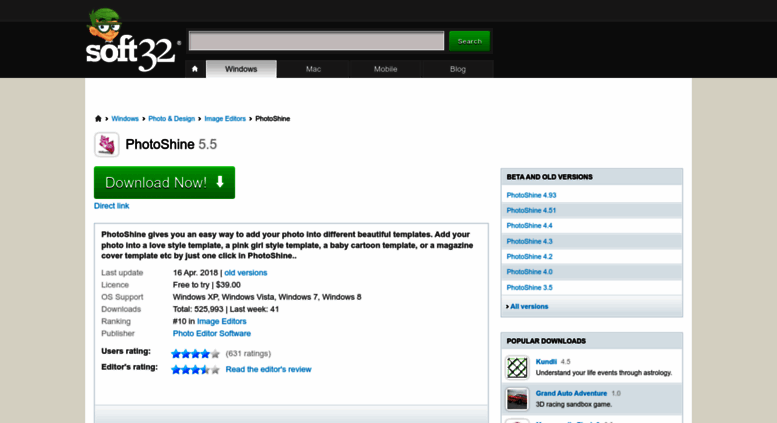Open the old versions link
The height and width of the screenshot is (423, 777).
click(245, 272)
